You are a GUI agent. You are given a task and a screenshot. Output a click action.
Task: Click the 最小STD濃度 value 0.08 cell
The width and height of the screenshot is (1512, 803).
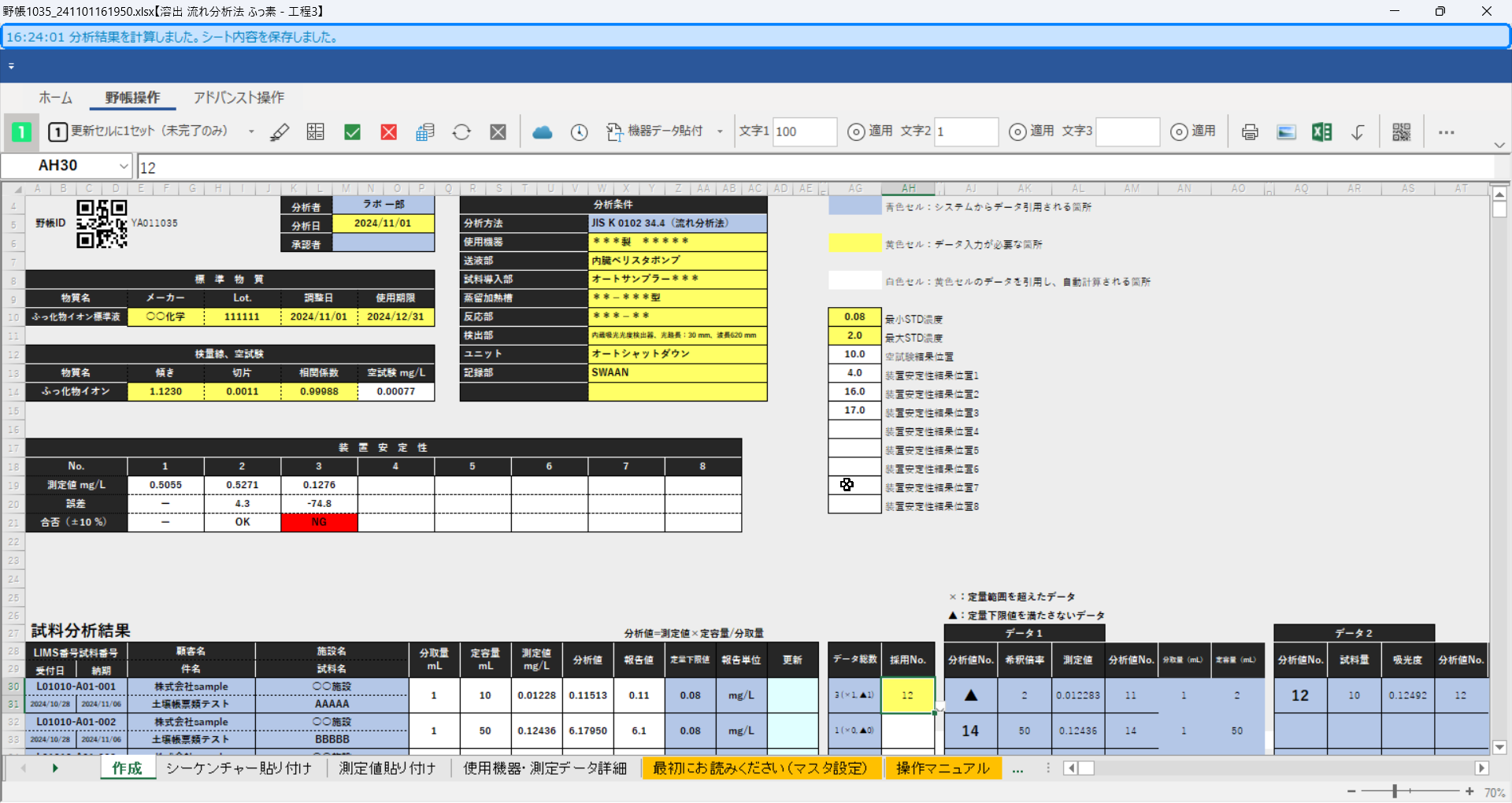click(x=854, y=317)
